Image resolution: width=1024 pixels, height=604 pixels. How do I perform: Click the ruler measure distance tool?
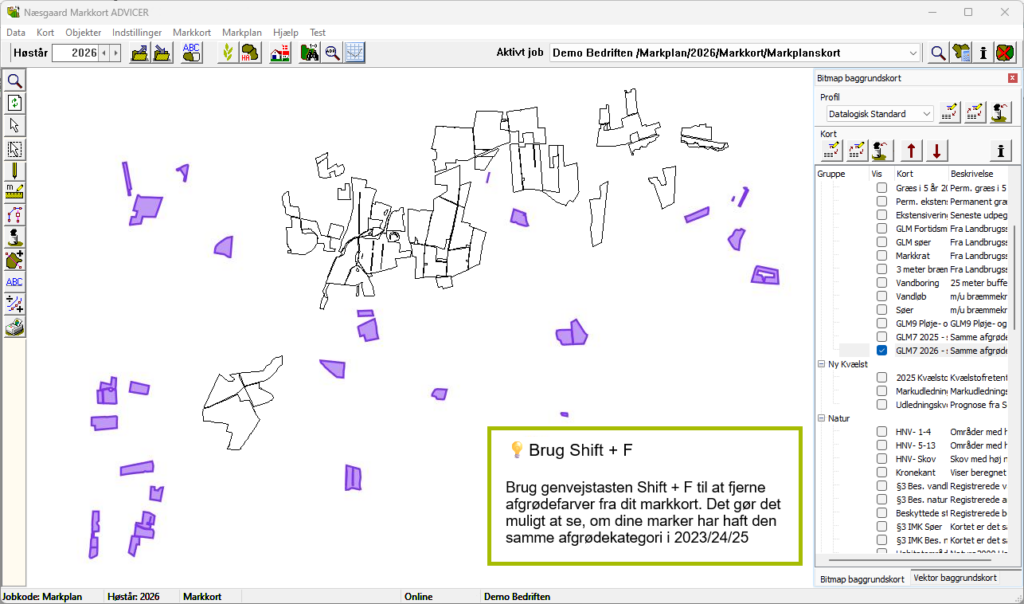[x=15, y=192]
